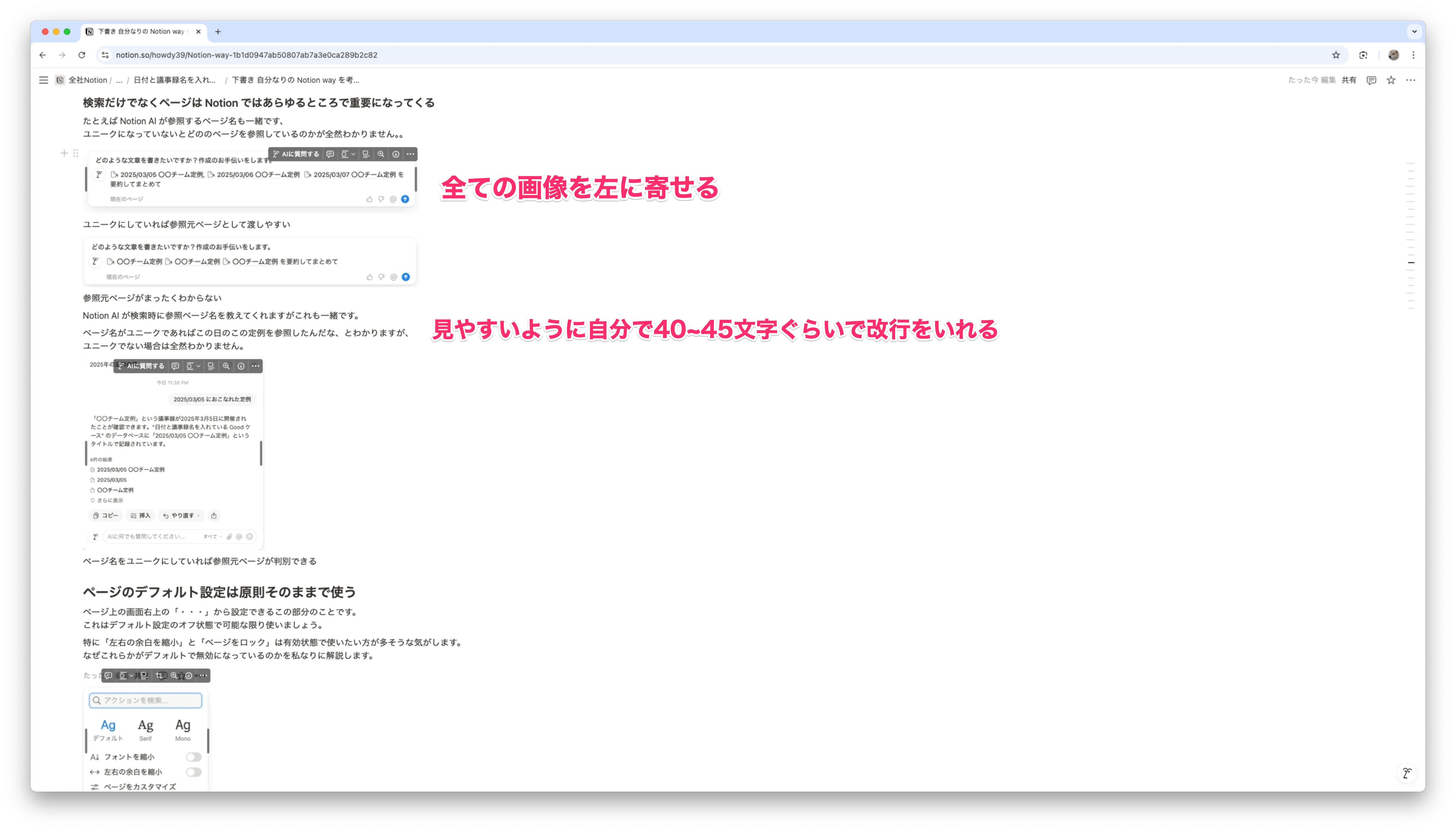Open the browser extensions icon
This screenshot has width=1456, height=832.
[x=1363, y=55]
